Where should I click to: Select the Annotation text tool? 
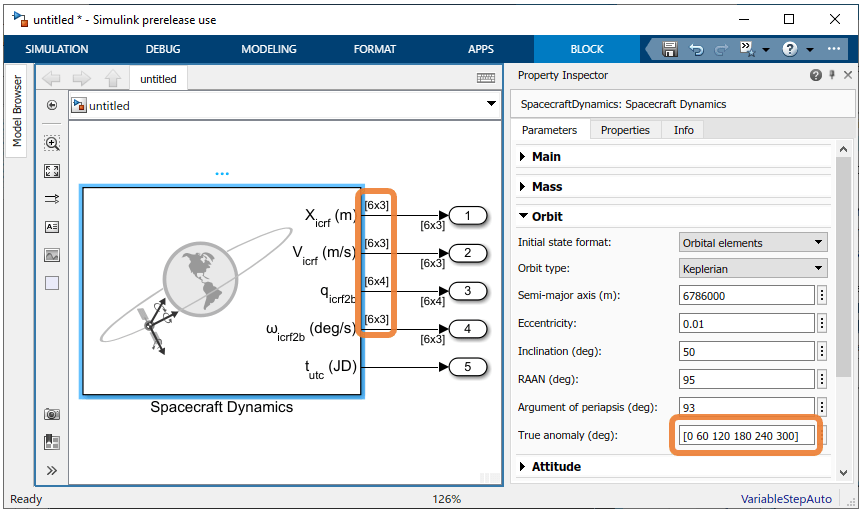(52, 227)
